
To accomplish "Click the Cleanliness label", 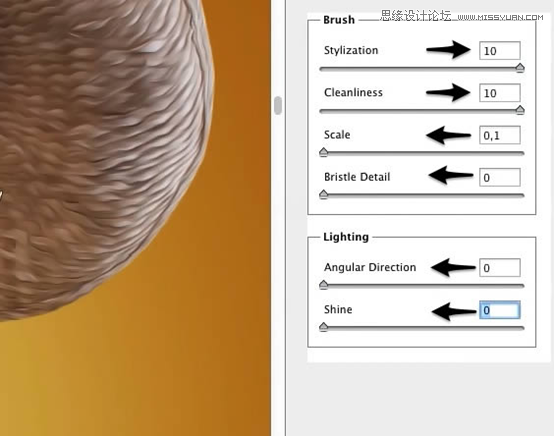I will [x=353, y=93].
